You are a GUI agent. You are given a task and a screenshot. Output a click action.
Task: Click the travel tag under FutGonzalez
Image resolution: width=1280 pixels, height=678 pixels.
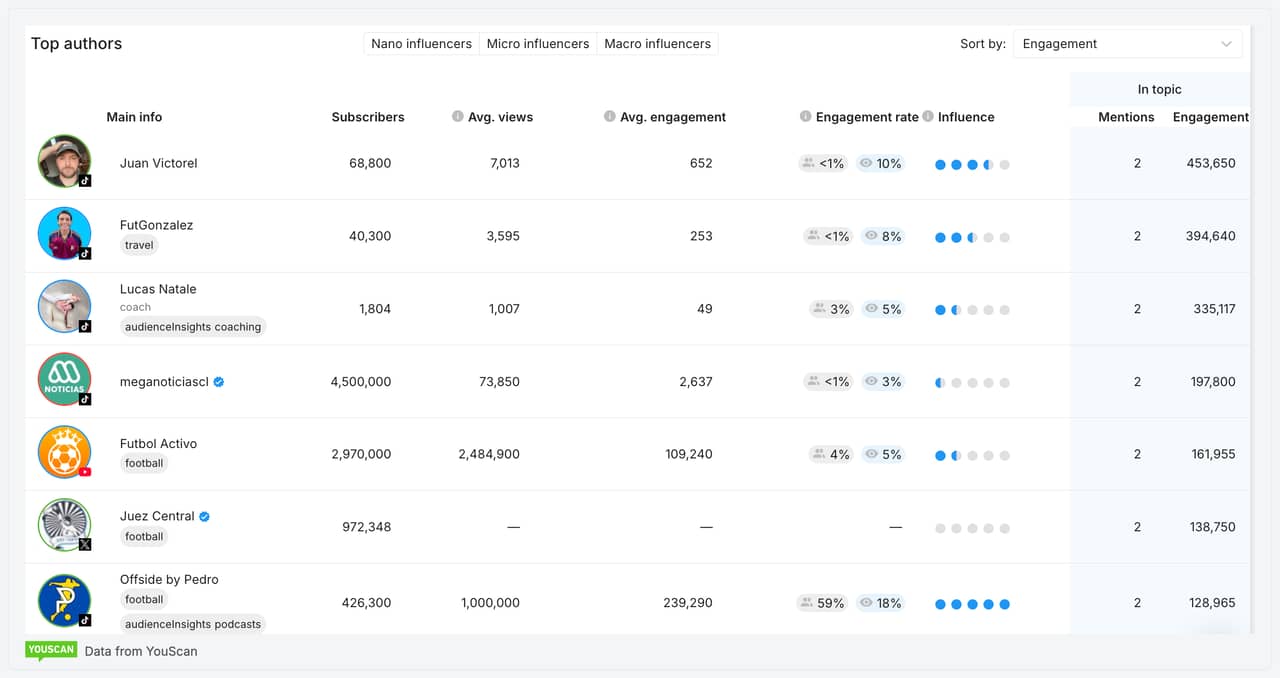click(x=139, y=245)
